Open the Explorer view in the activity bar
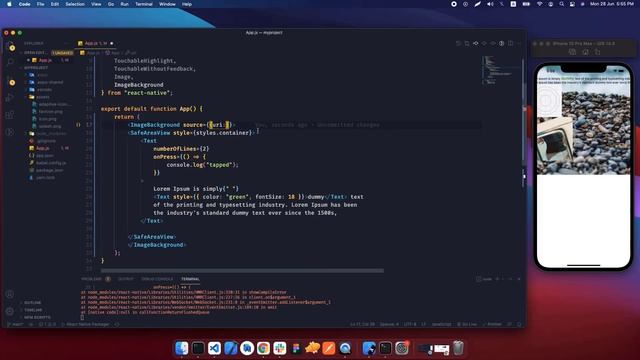 (10, 47)
